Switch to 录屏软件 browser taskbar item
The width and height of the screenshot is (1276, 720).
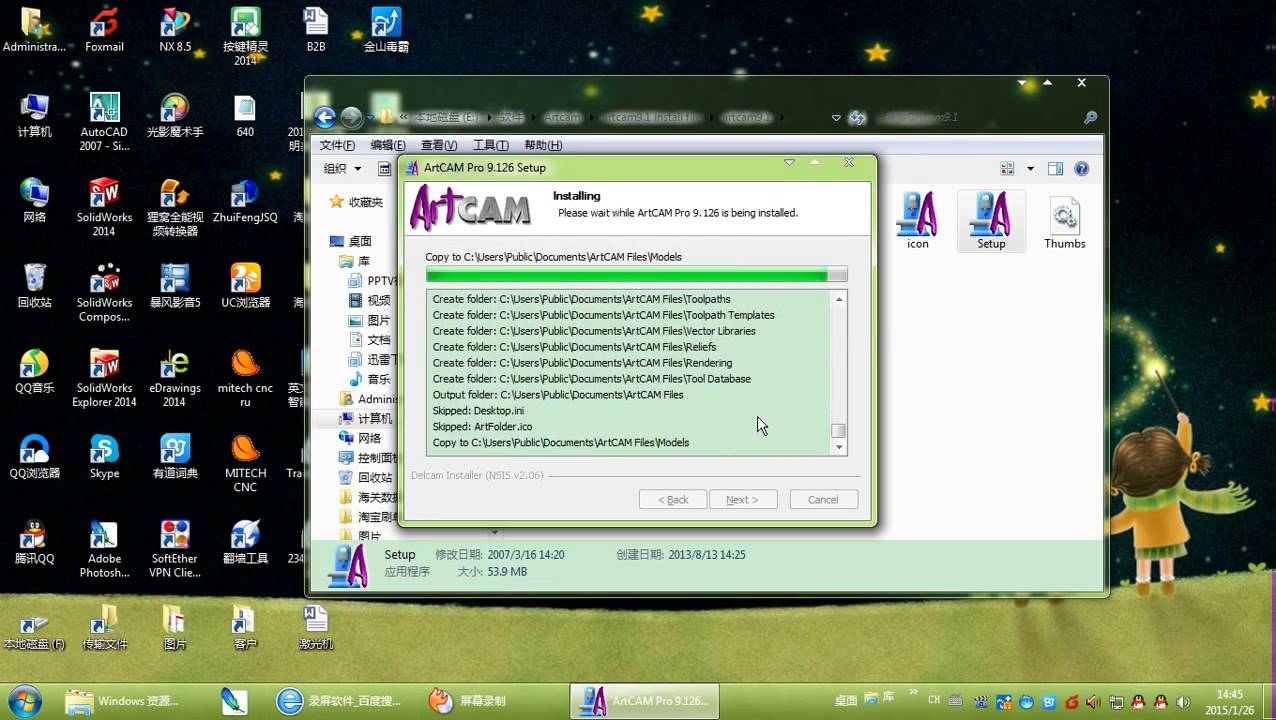pos(340,701)
